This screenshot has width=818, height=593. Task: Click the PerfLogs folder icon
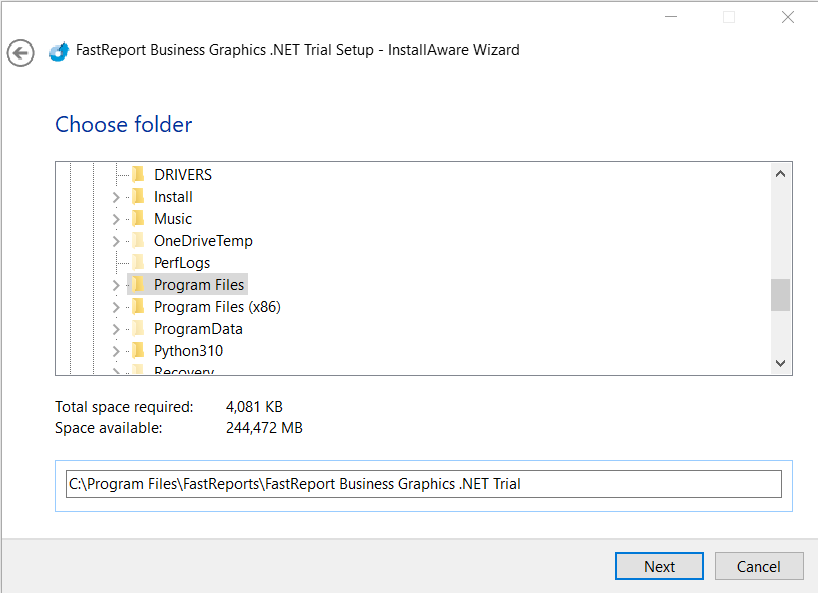pos(138,262)
